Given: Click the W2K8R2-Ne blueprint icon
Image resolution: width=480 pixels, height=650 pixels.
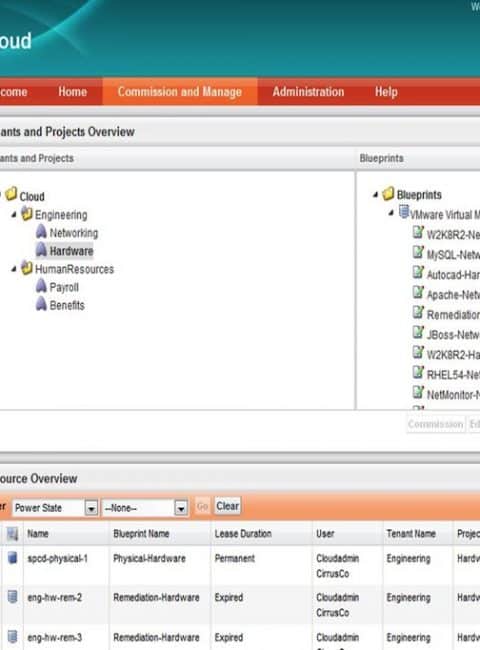Looking at the screenshot, I should point(418,232).
